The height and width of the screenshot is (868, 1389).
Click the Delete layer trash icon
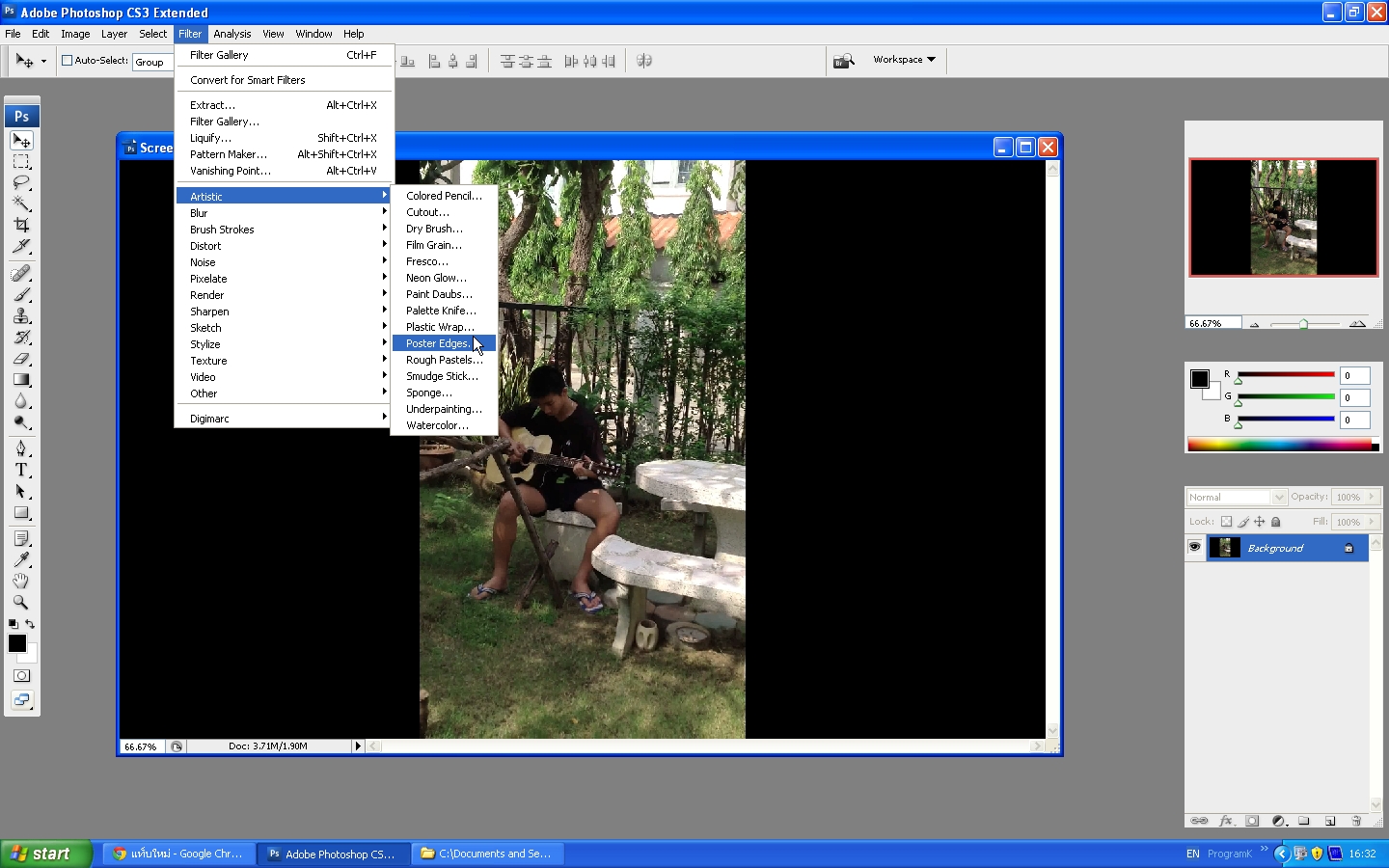1356,821
